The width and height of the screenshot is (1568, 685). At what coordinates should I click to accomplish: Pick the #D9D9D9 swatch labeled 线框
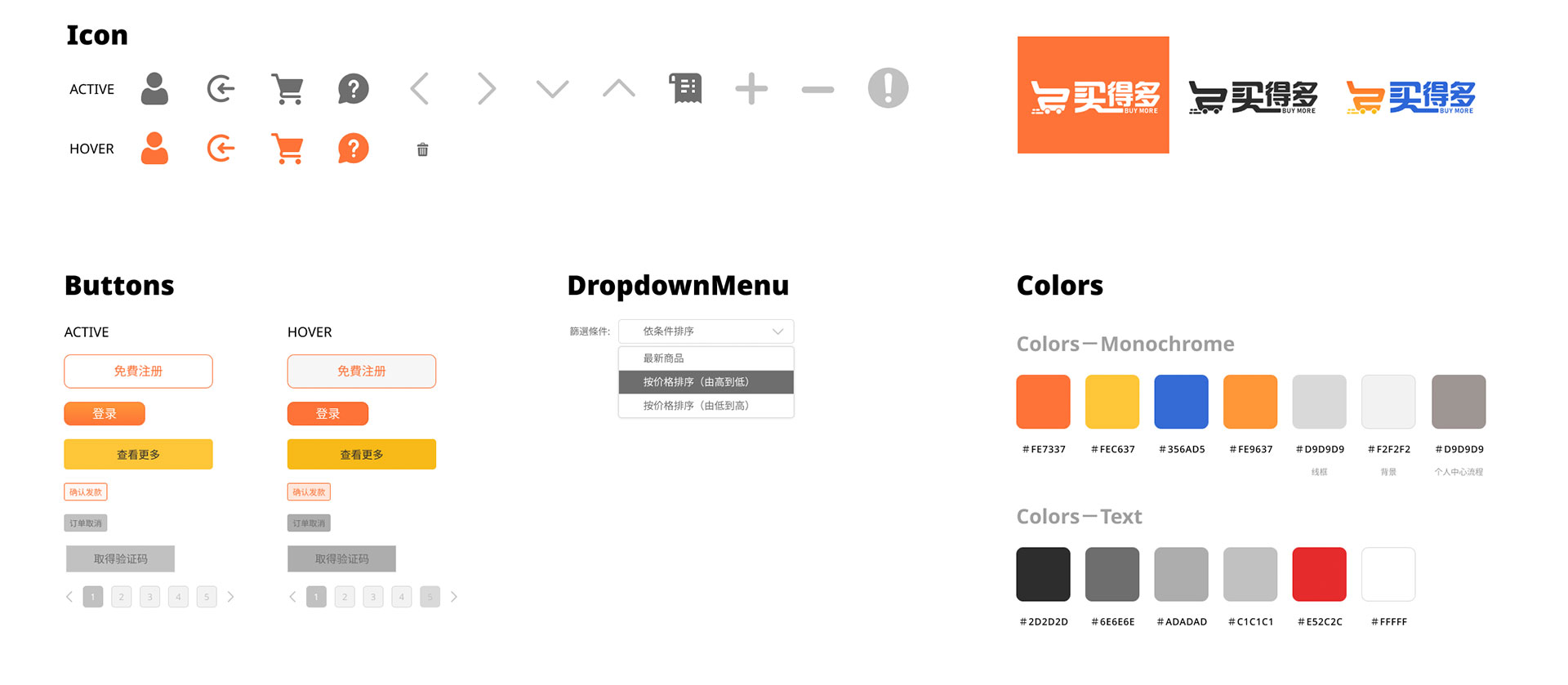point(1320,402)
